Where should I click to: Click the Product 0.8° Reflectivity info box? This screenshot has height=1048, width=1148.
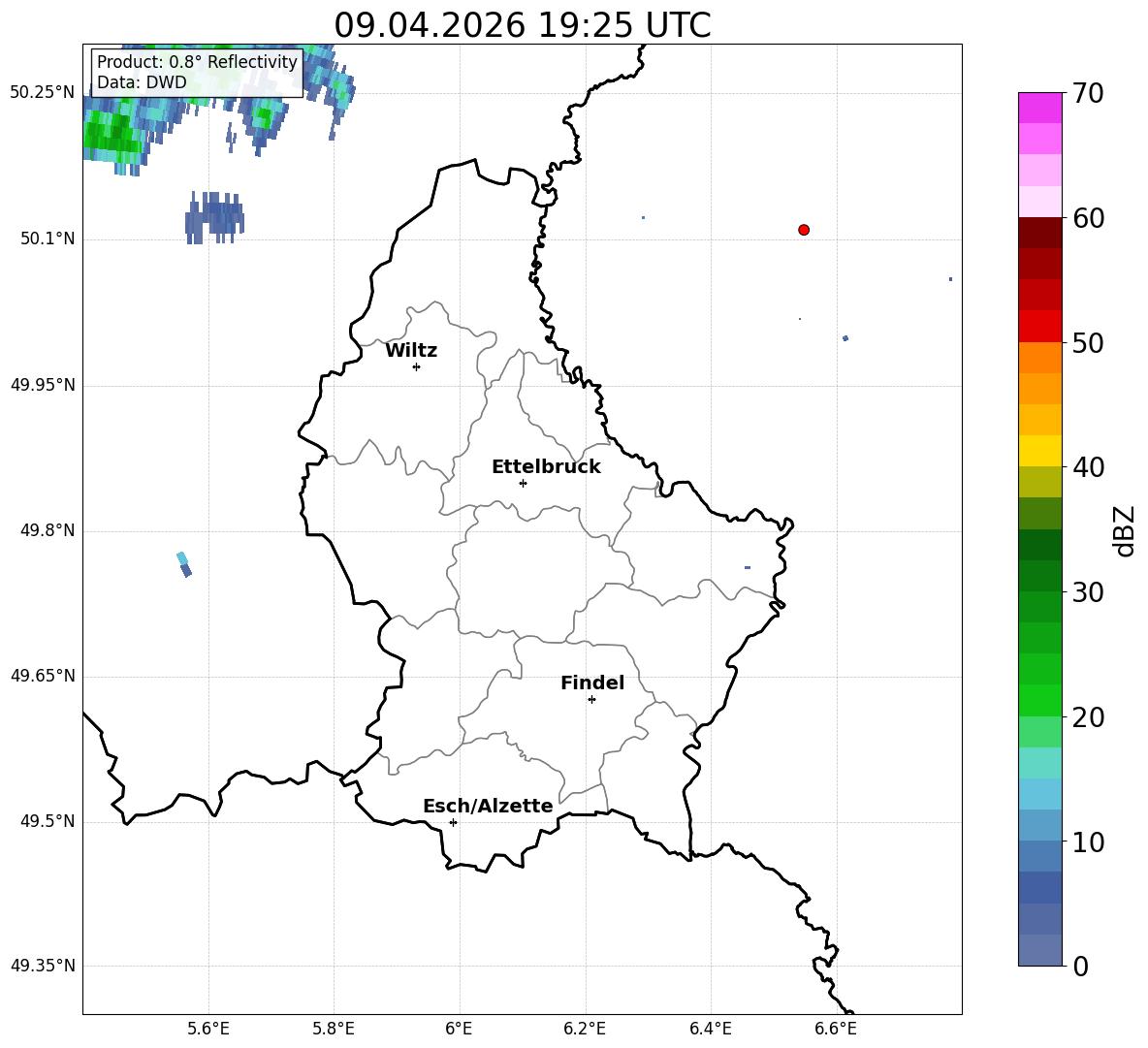point(197,72)
